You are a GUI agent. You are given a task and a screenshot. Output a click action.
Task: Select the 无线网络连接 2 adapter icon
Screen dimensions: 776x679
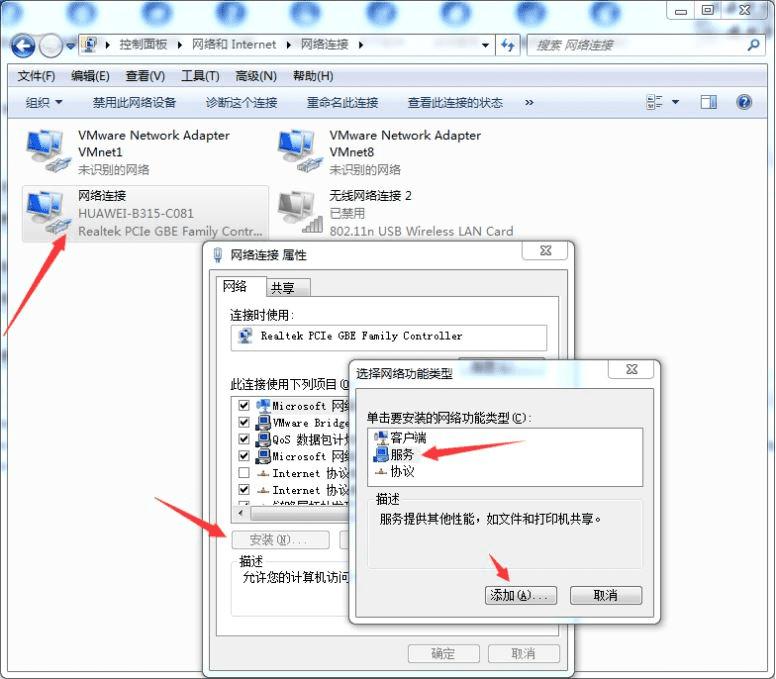click(298, 212)
